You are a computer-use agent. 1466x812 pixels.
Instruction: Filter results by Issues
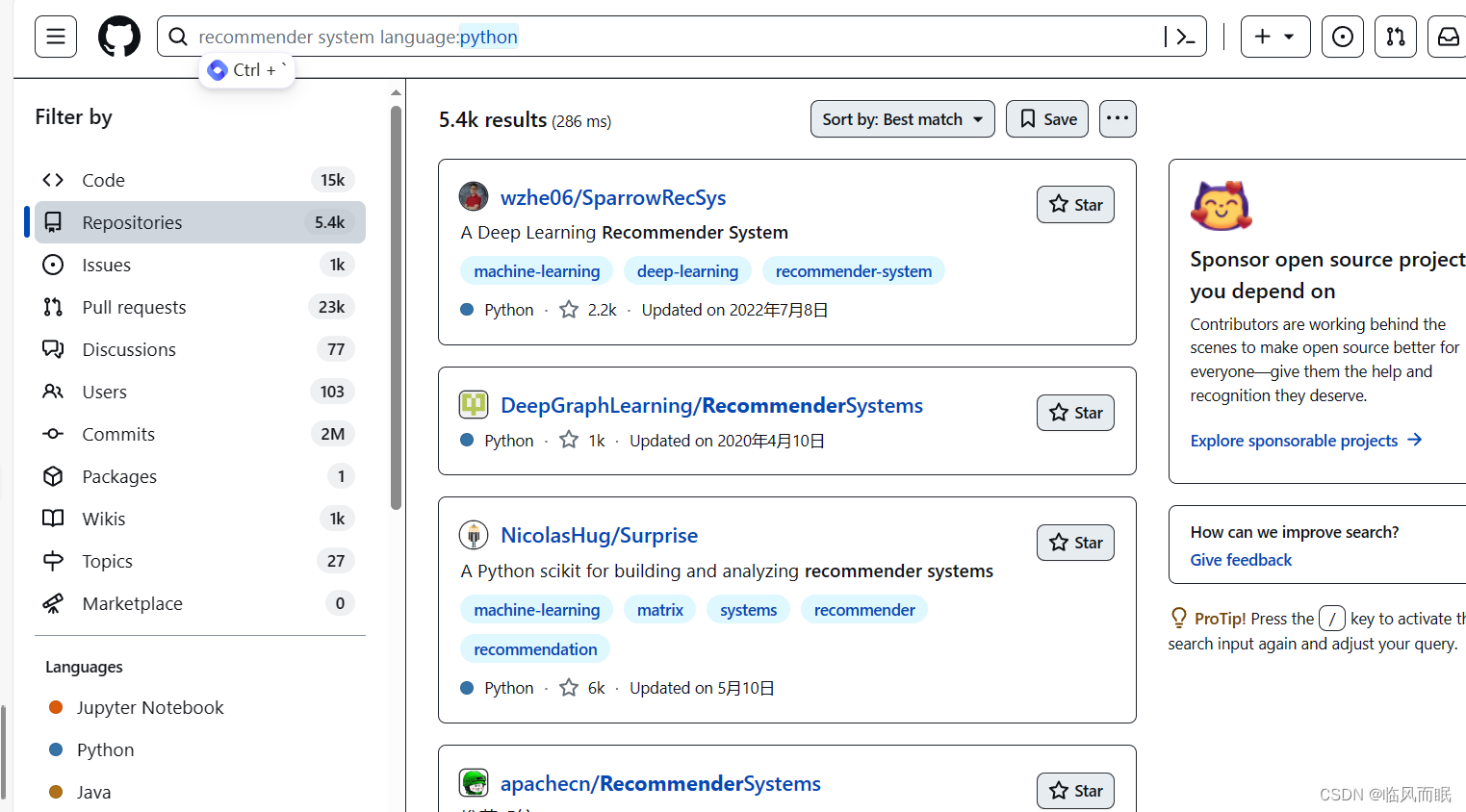(x=200, y=265)
